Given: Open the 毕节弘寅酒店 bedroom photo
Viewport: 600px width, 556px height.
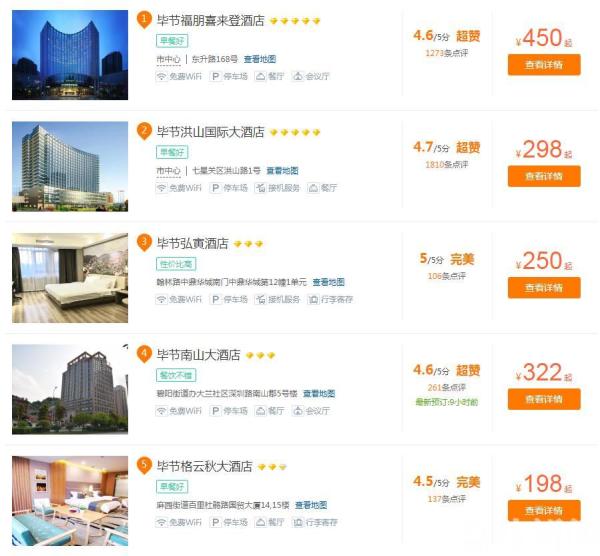Looking at the screenshot, I should point(70,278).
